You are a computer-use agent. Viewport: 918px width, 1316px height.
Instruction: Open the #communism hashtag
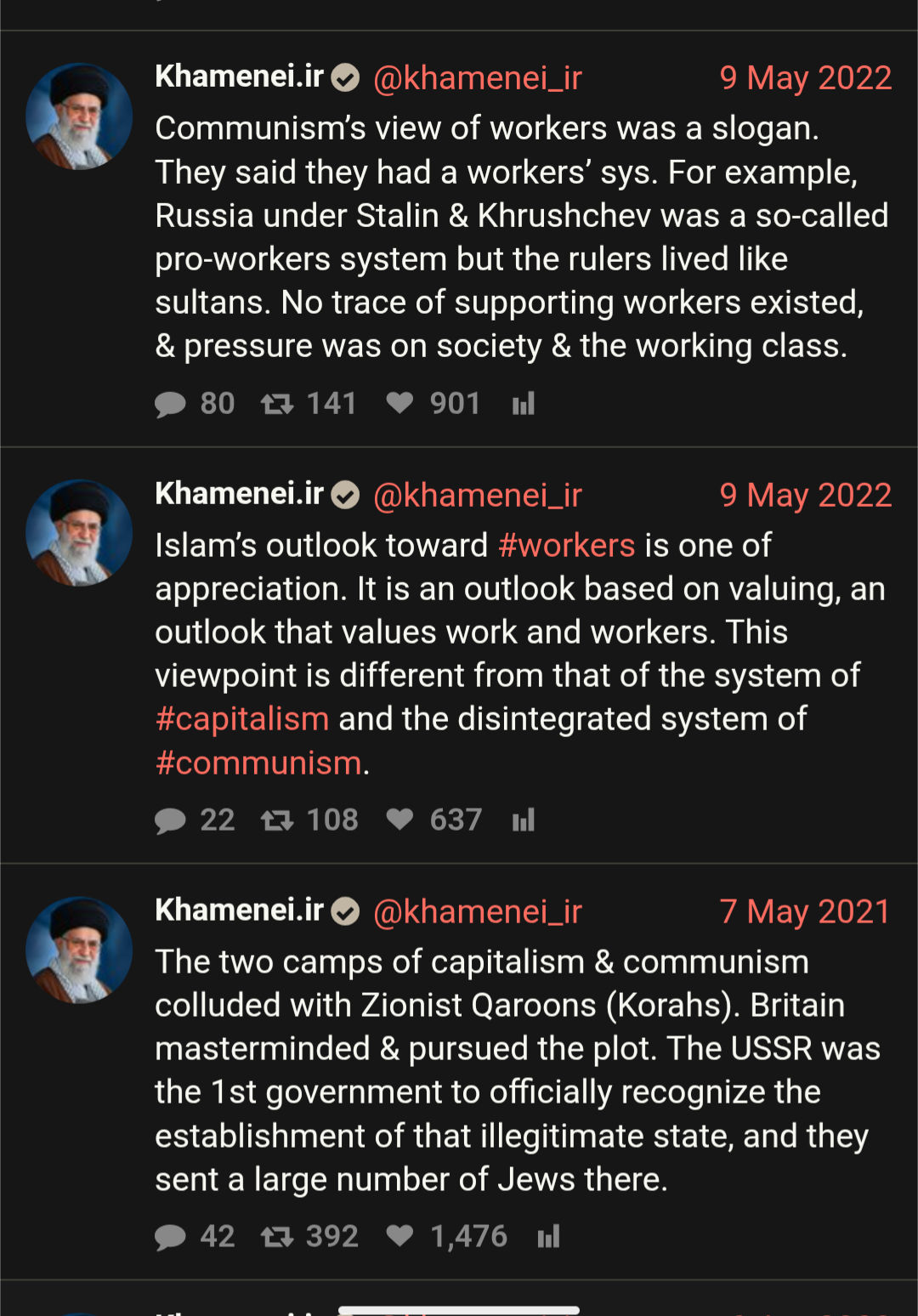point(258,763)
